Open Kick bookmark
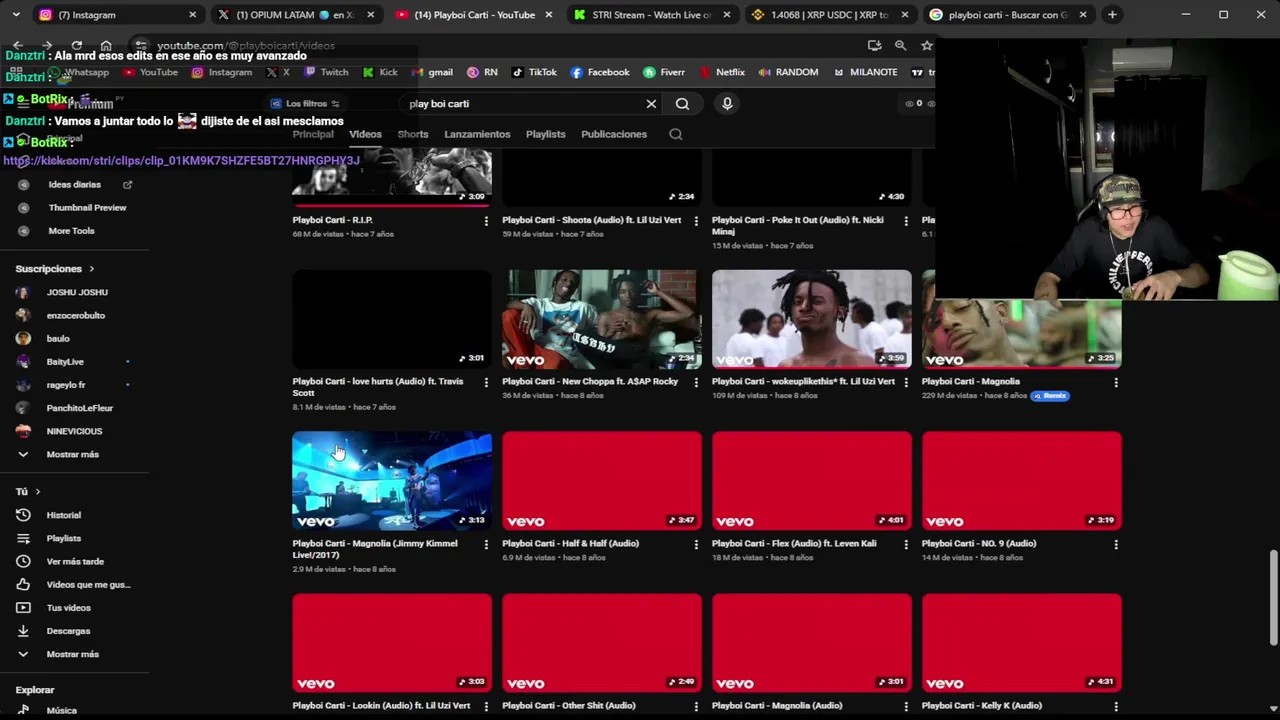Image resolution: width=1280 pixels, height=720 pixels. coord(380,72)
